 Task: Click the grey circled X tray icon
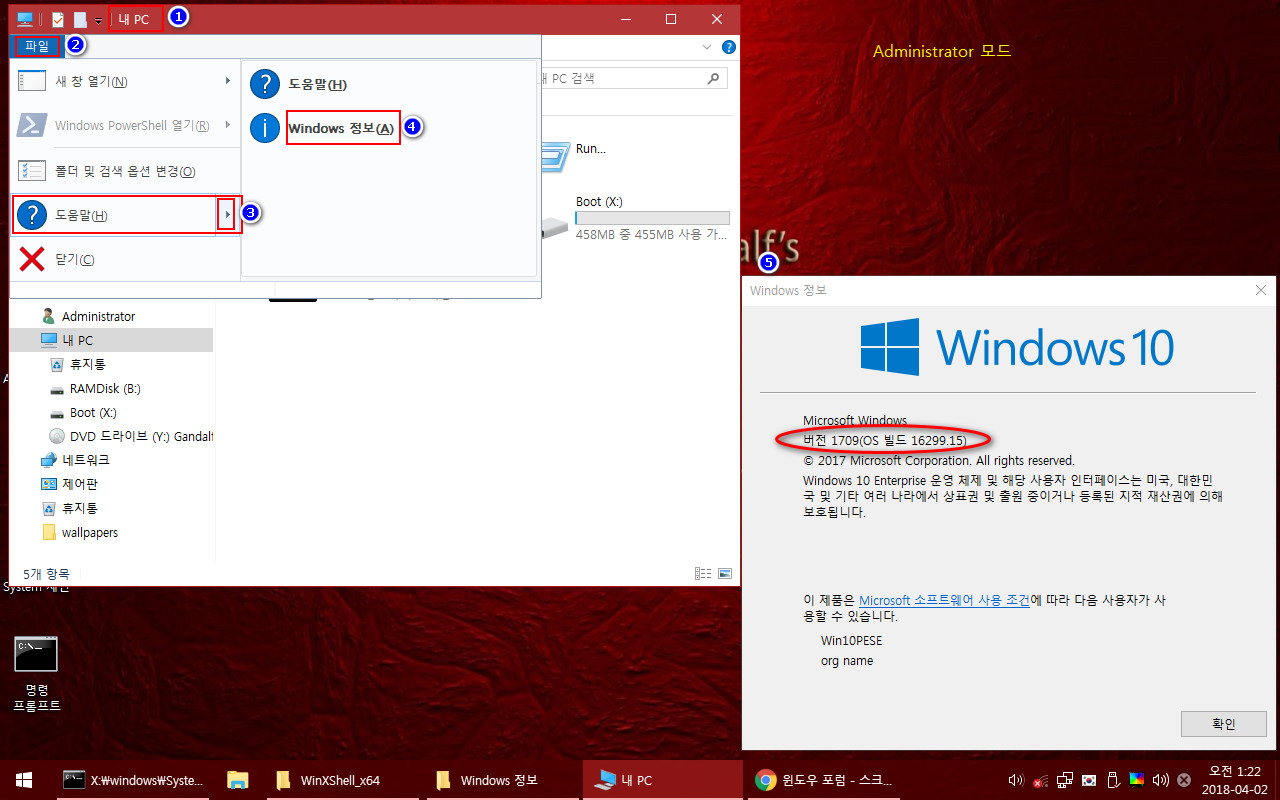(x=1184, y=780)
